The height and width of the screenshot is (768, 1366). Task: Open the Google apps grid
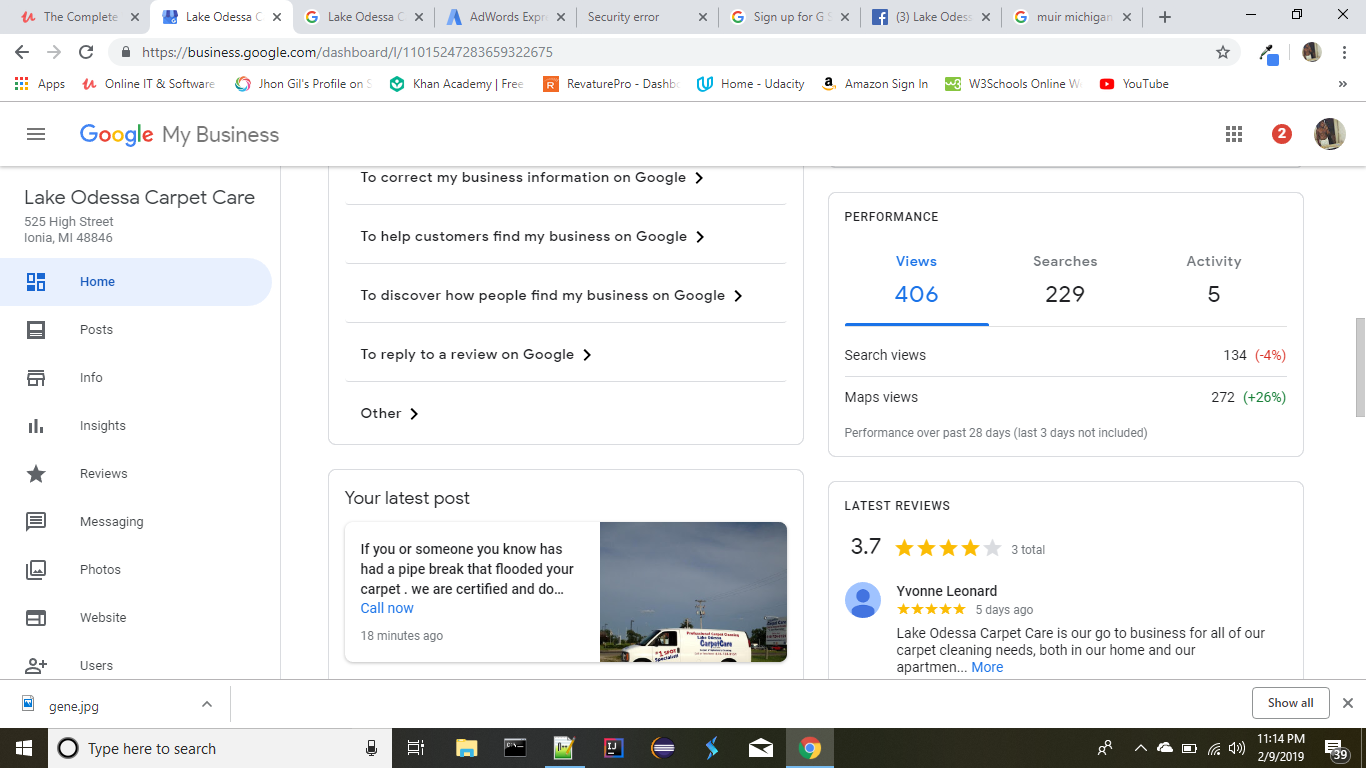1234,134
